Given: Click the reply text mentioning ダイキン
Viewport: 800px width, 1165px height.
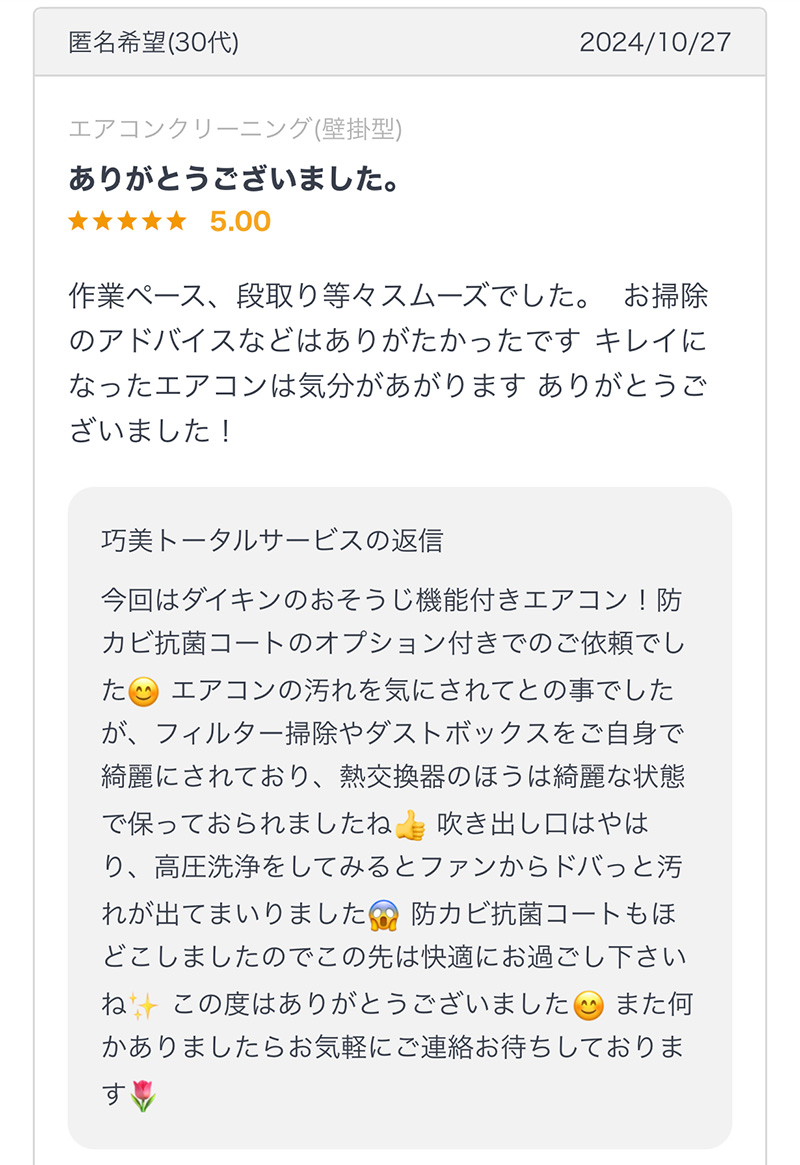Looking at the screenshot, I should coord(391,600).
